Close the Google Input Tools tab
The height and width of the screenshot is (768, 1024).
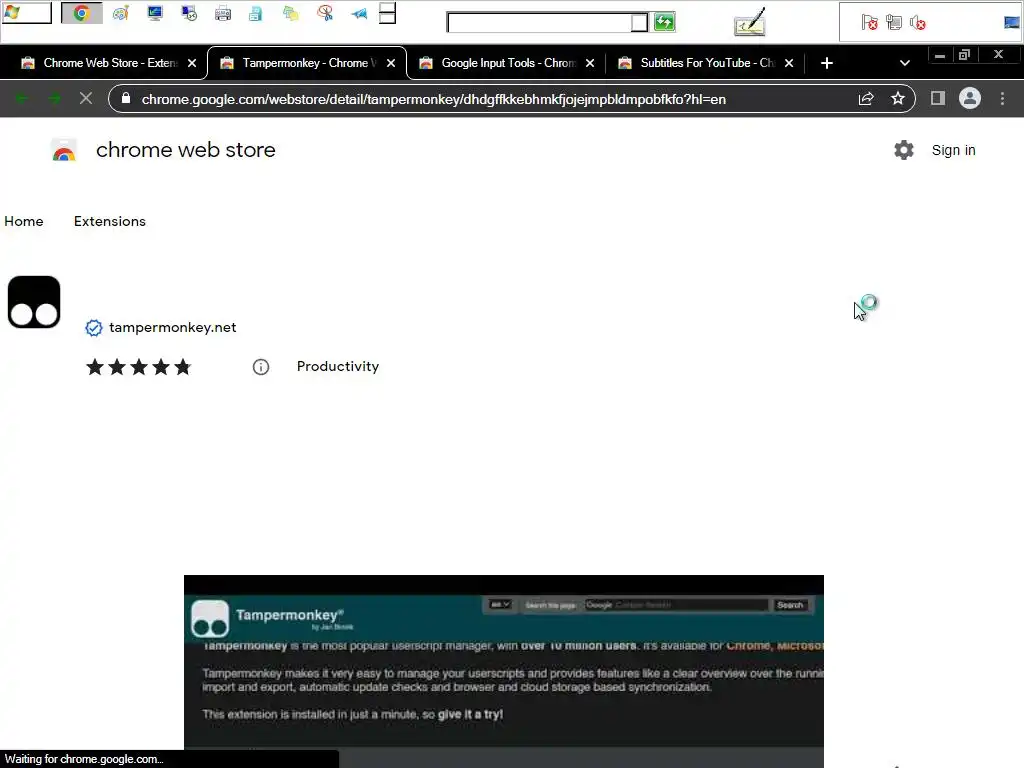point(590,63)
